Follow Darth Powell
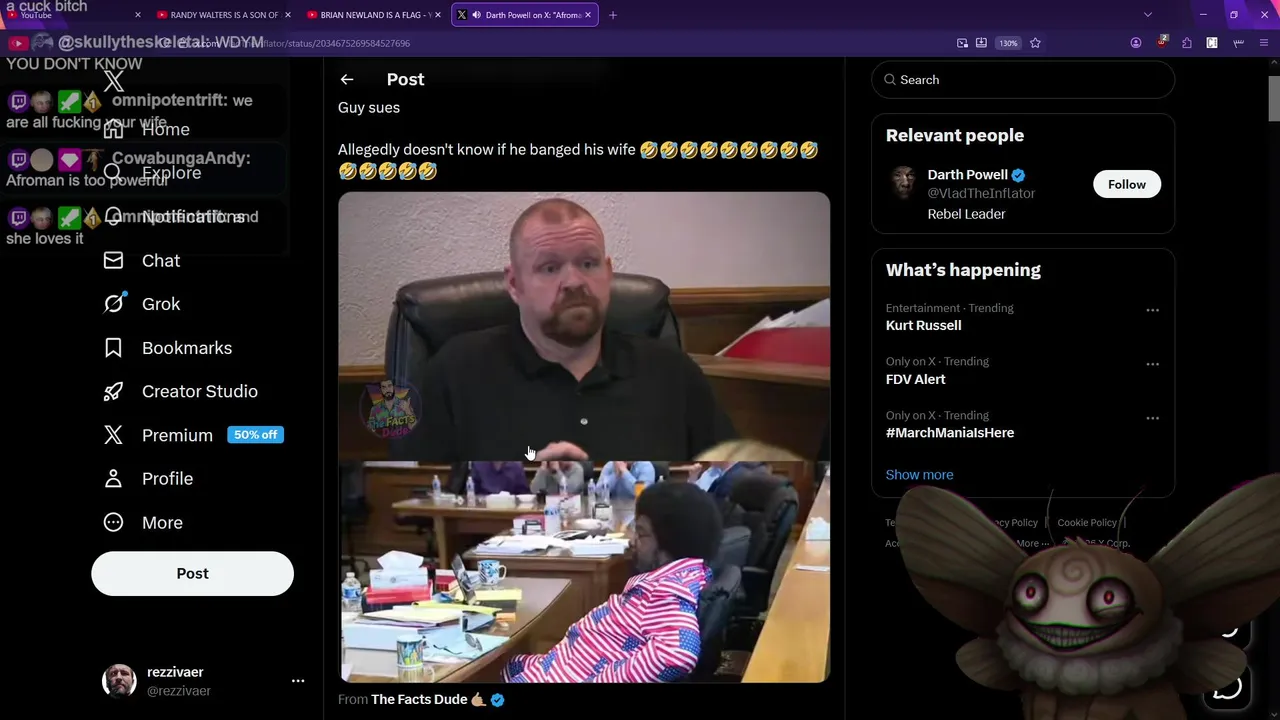The height and width of the screenshot is (720, 1280). (1126, 184)
